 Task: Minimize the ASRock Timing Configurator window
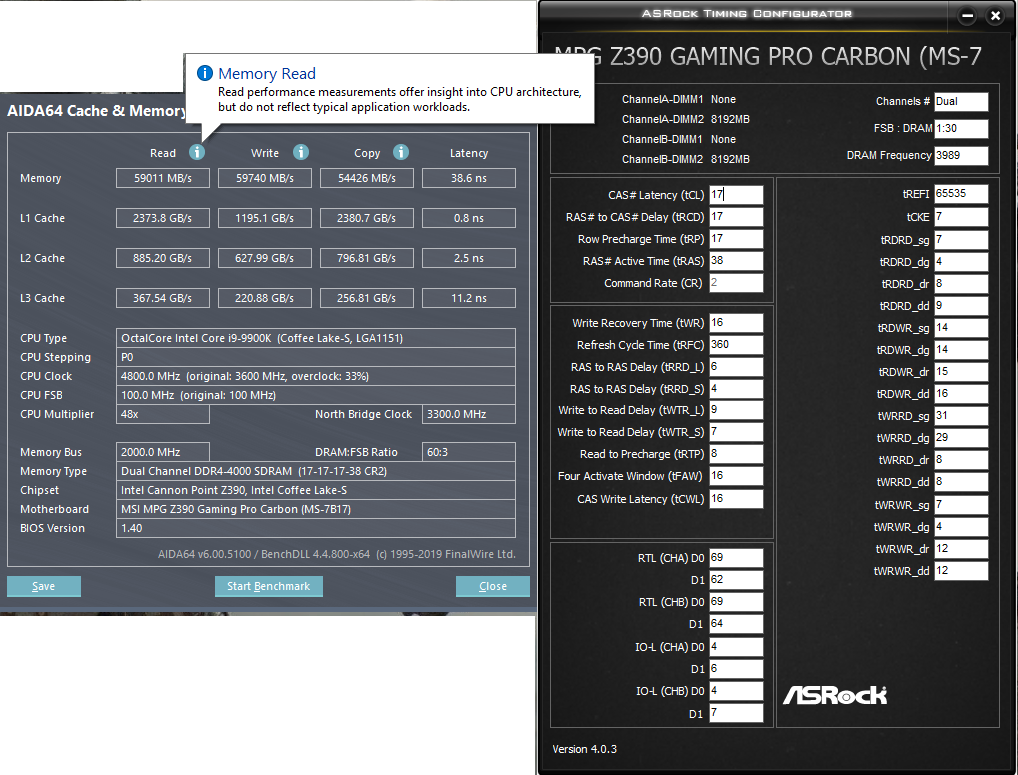[967, 16]
